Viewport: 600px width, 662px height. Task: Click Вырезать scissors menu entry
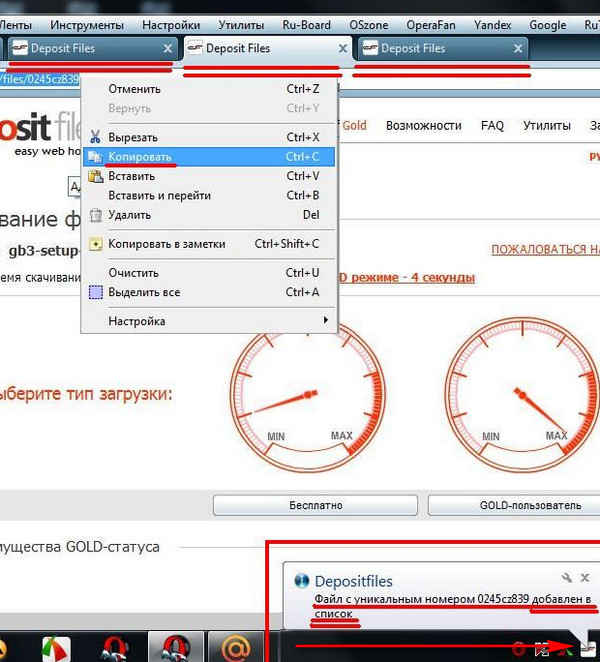click(x=132, y=137)
